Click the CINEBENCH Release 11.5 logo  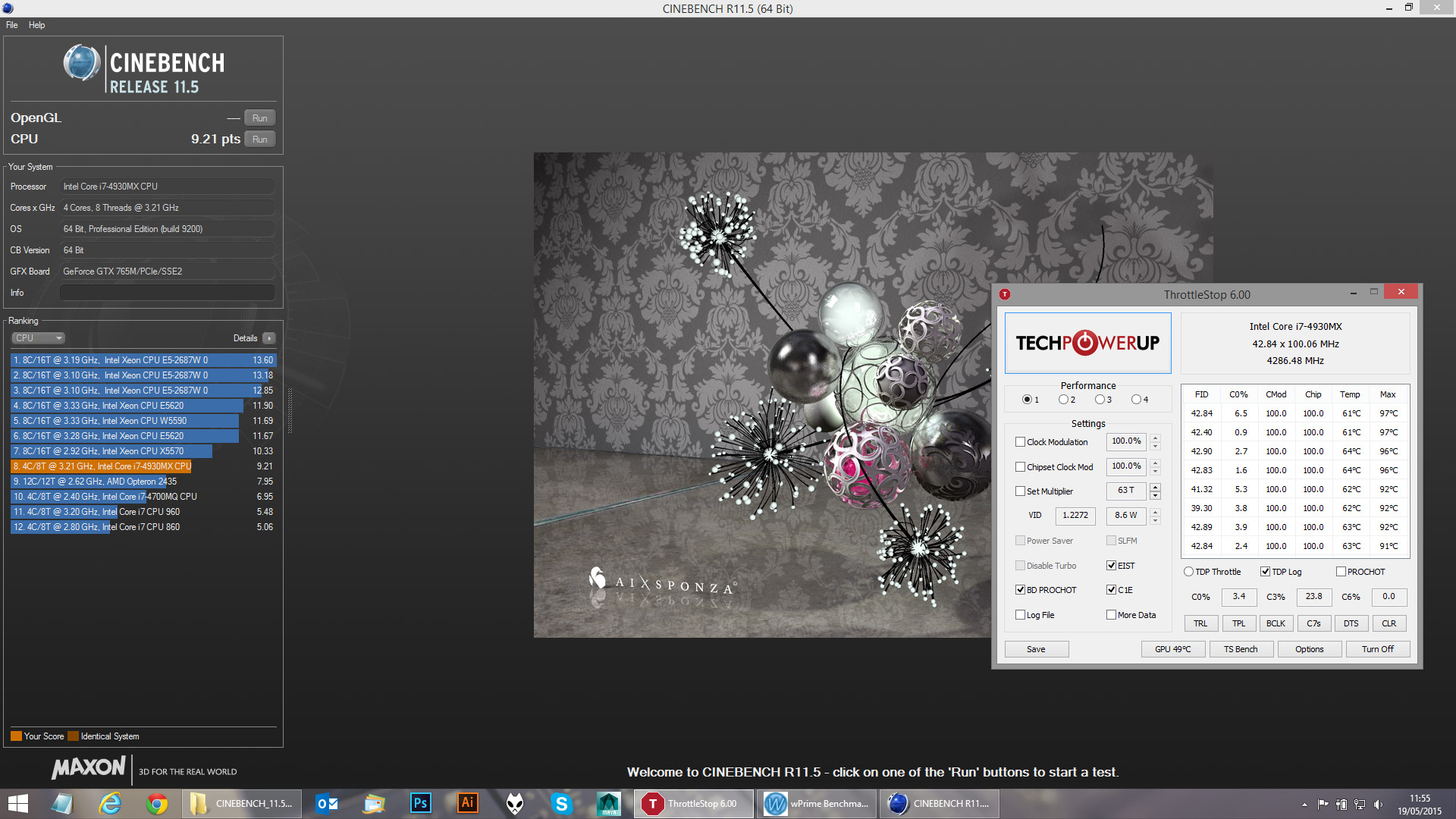(x=144, y=69)
